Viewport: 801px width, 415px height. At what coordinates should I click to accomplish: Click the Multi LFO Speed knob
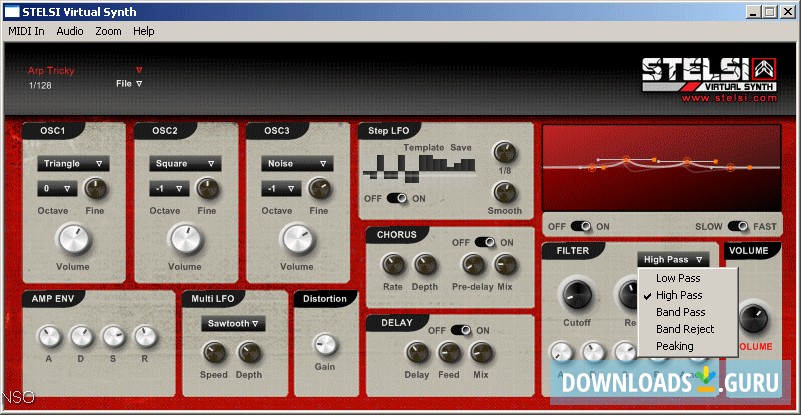click(x=214, y=353)
